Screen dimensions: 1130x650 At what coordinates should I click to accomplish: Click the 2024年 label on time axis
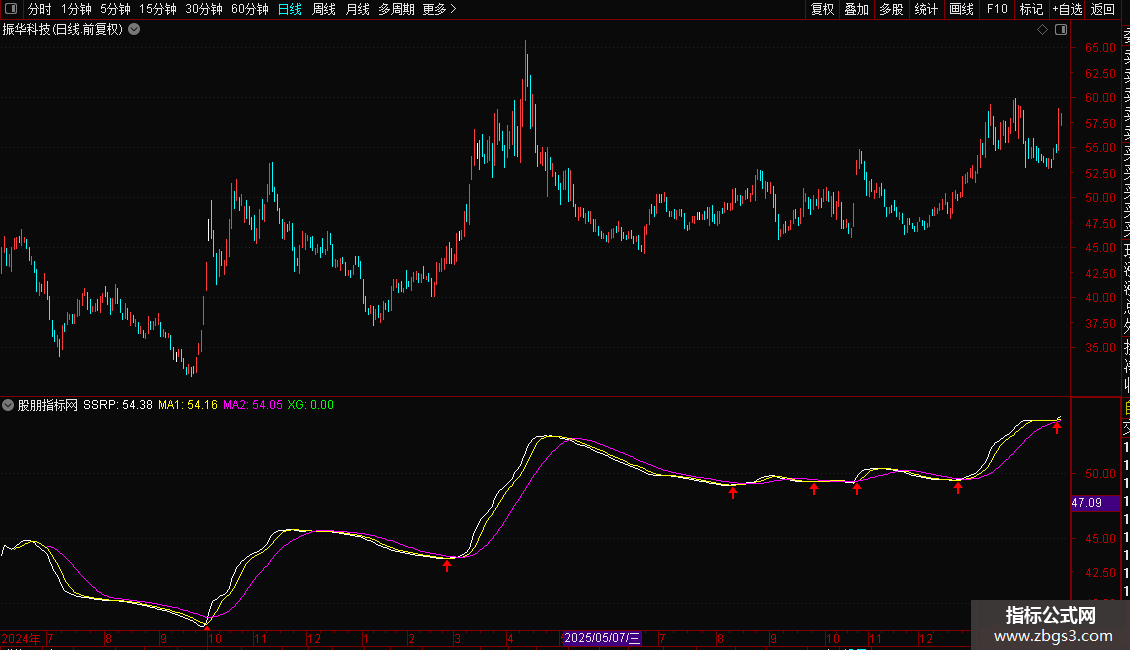pos(21,638)
